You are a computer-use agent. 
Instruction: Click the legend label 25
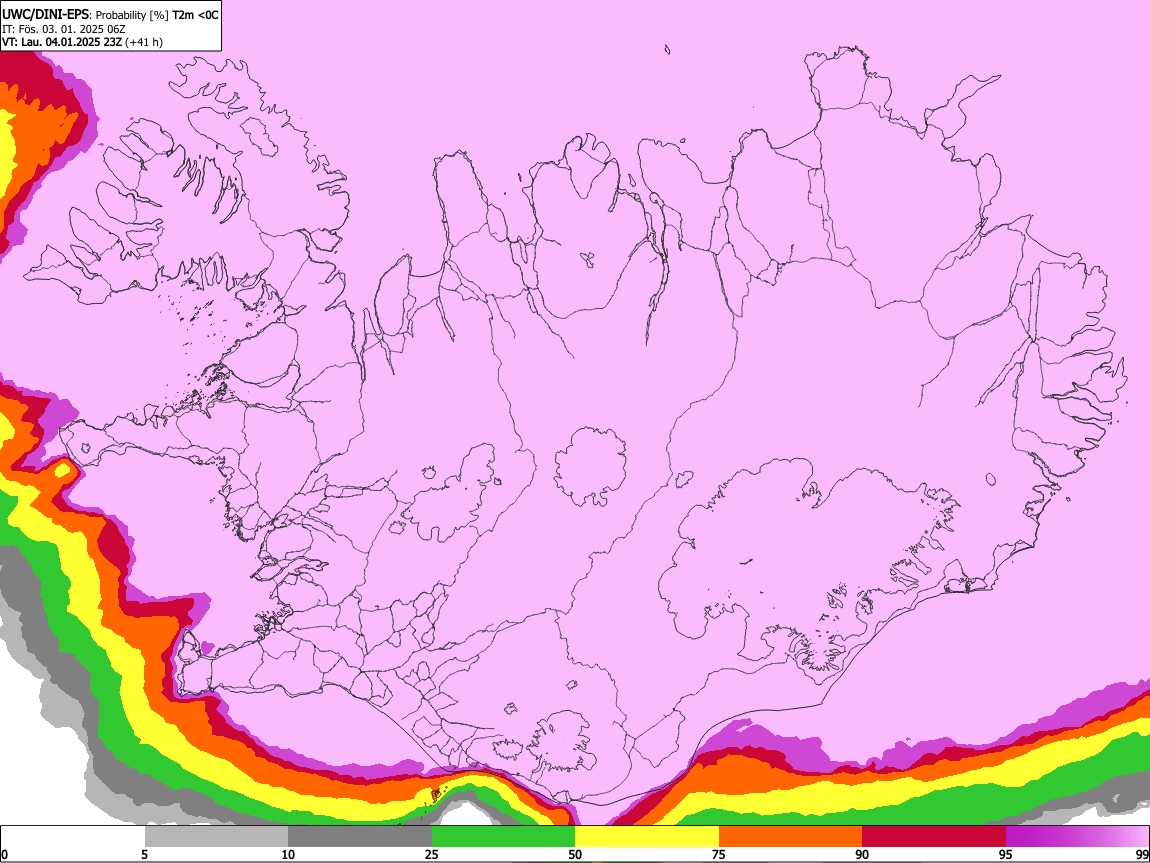coord(432,855)
